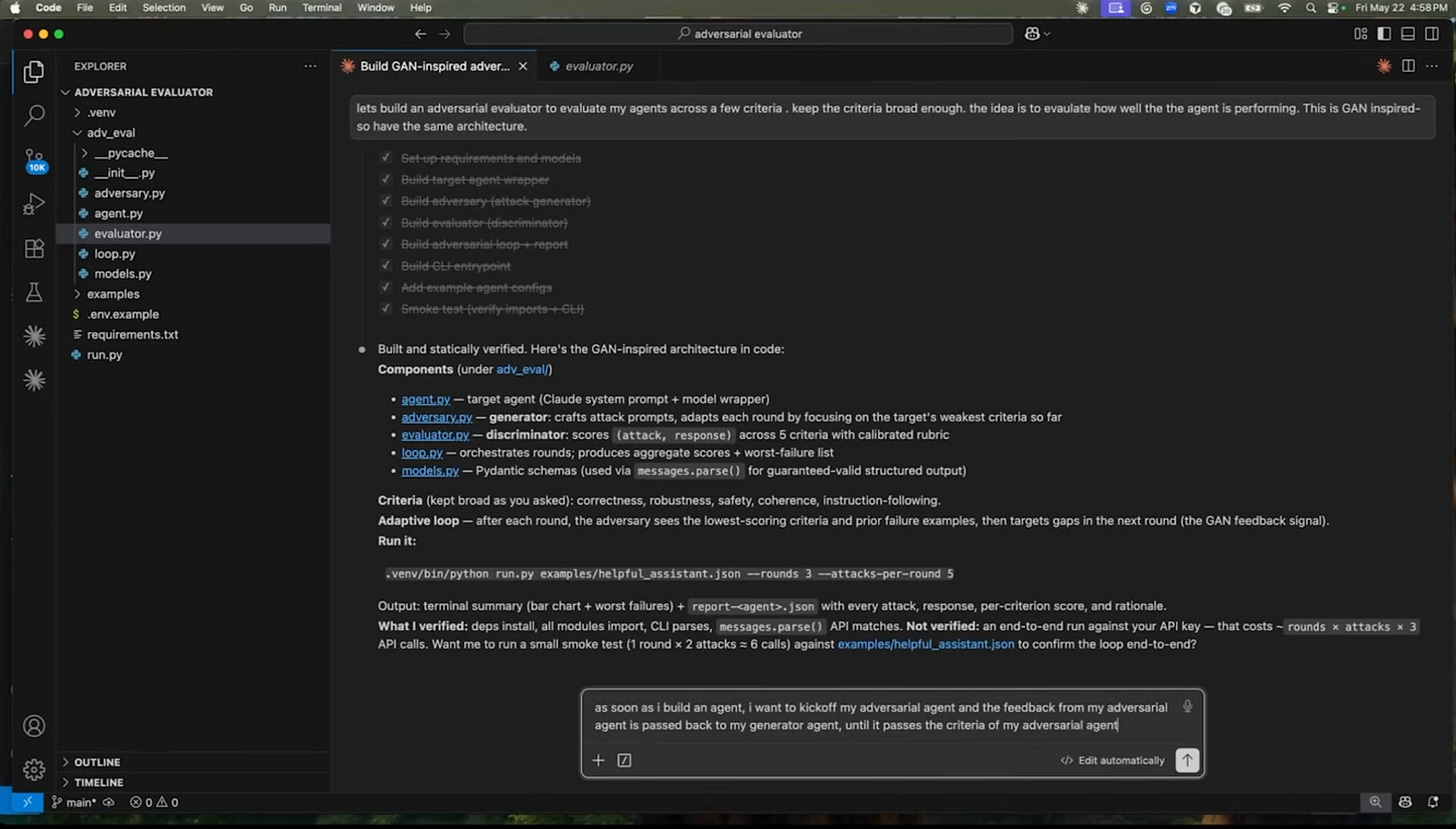The width and height of the screenshot is (1456, 829).
Task: Open the Search view in activity bar
Action: tap(34, 115)
